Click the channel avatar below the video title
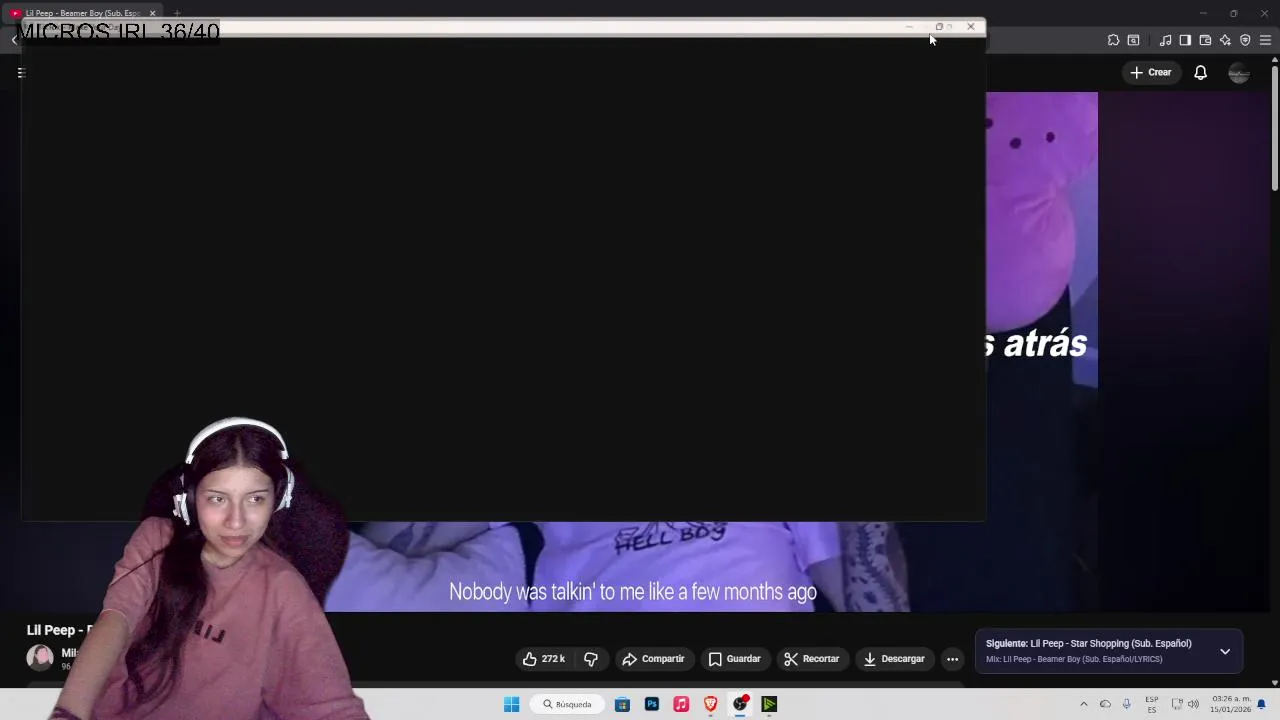The height and width of the screenshot is (720, 1280). pos(40,657)
